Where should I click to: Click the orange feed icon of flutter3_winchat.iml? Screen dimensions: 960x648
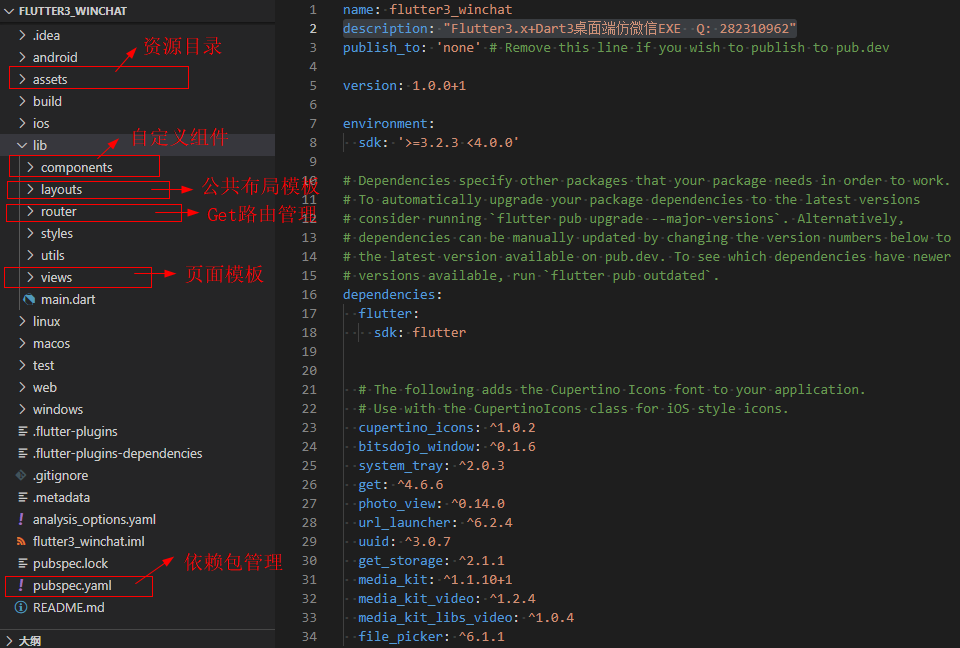tap(21, 541)
